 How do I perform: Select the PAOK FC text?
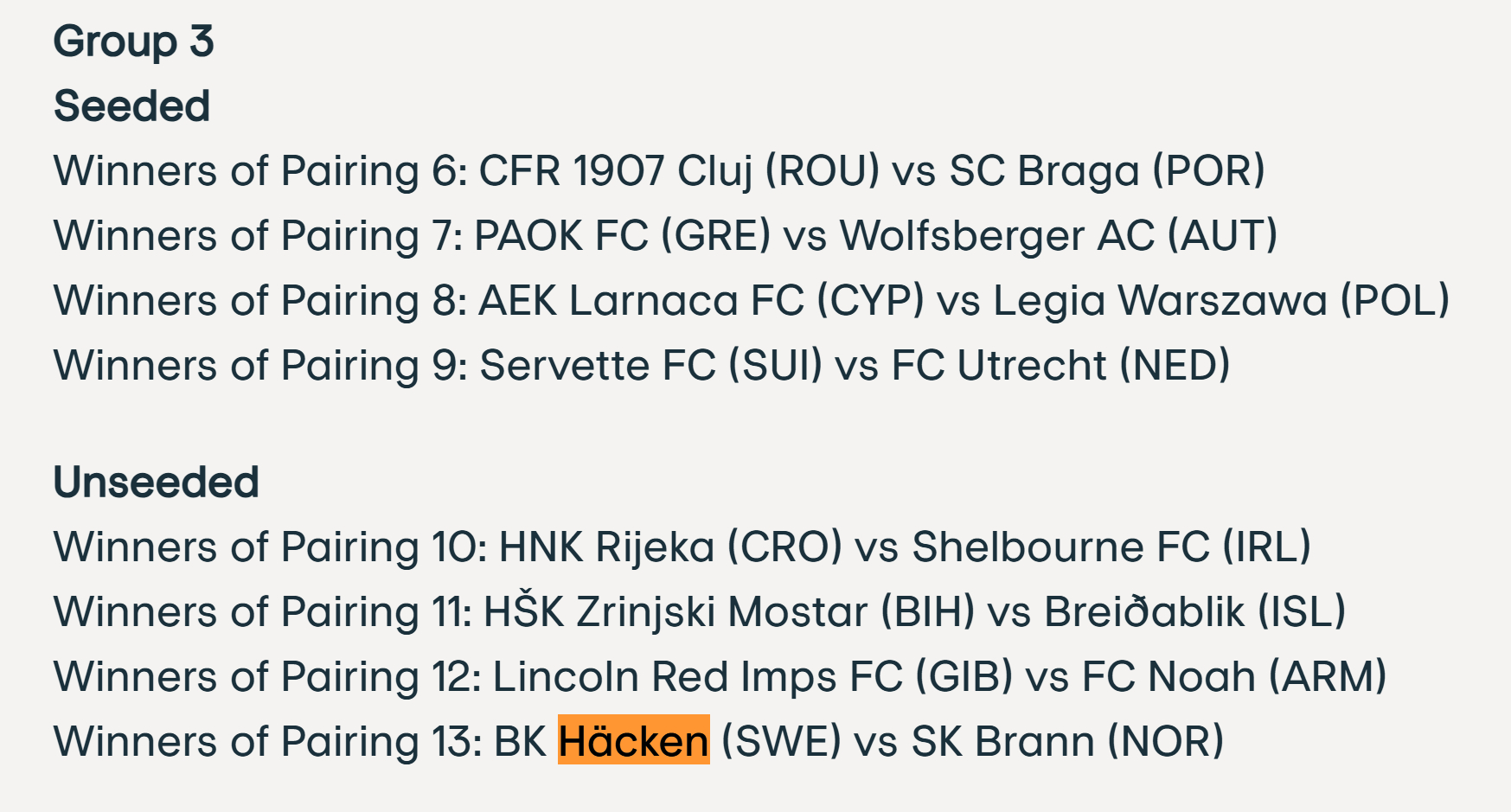[560, 235]
